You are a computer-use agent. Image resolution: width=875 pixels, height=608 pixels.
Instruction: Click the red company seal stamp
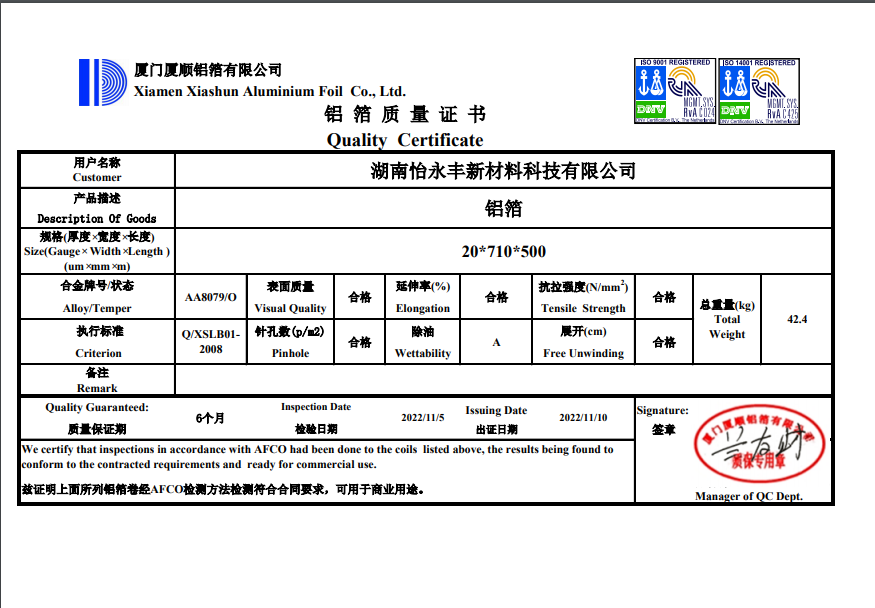tap(759, 444)
